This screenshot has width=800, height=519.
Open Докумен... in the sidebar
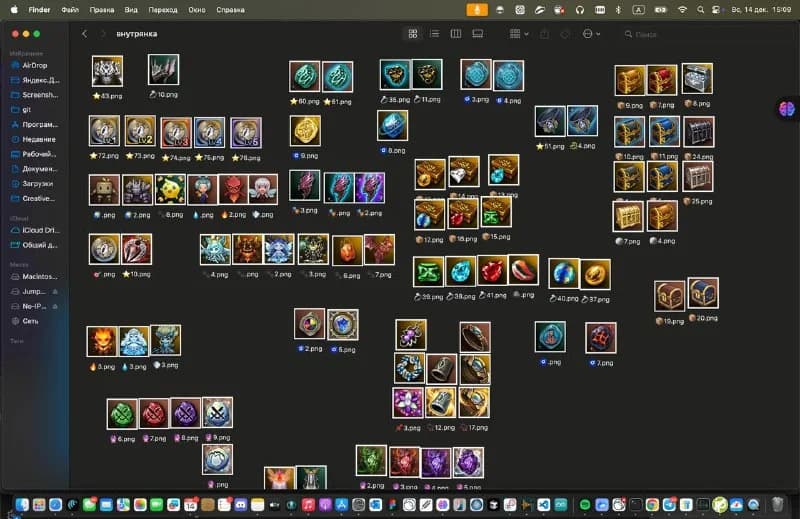click(35, 169)
